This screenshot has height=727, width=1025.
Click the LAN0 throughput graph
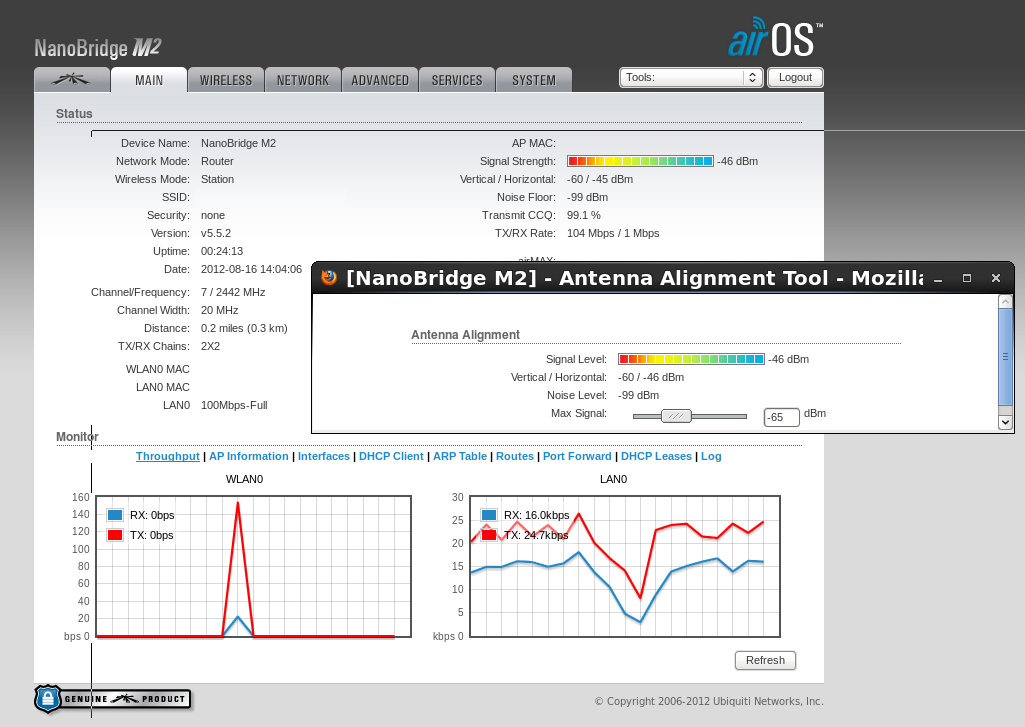click(x=625, y=566)
